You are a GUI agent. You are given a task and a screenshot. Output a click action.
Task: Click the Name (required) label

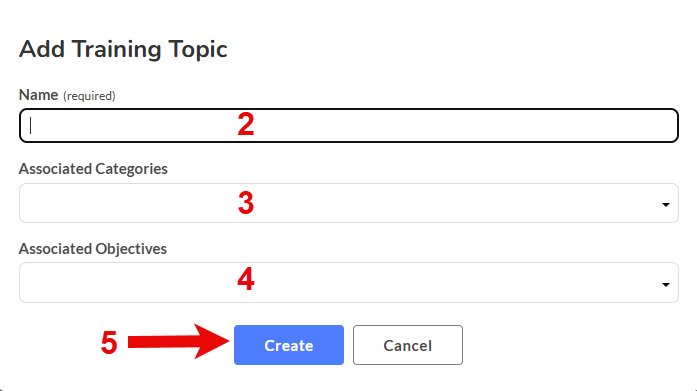(x=67, y=95)
